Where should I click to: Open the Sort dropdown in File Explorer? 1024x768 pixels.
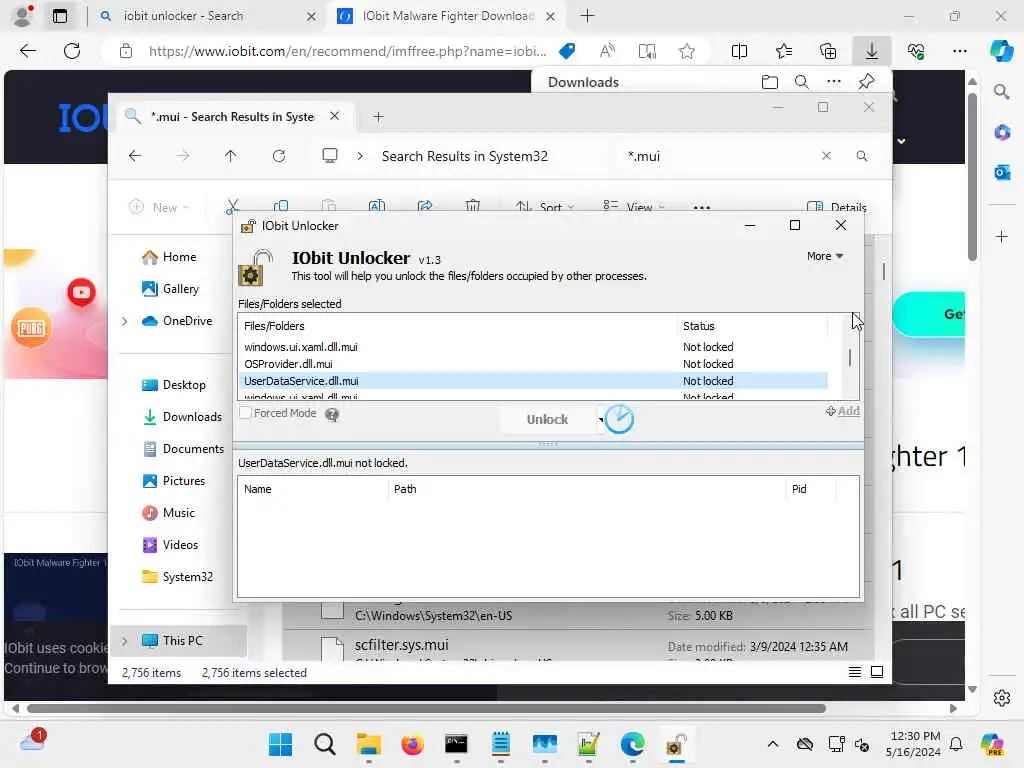pos(545,207)
